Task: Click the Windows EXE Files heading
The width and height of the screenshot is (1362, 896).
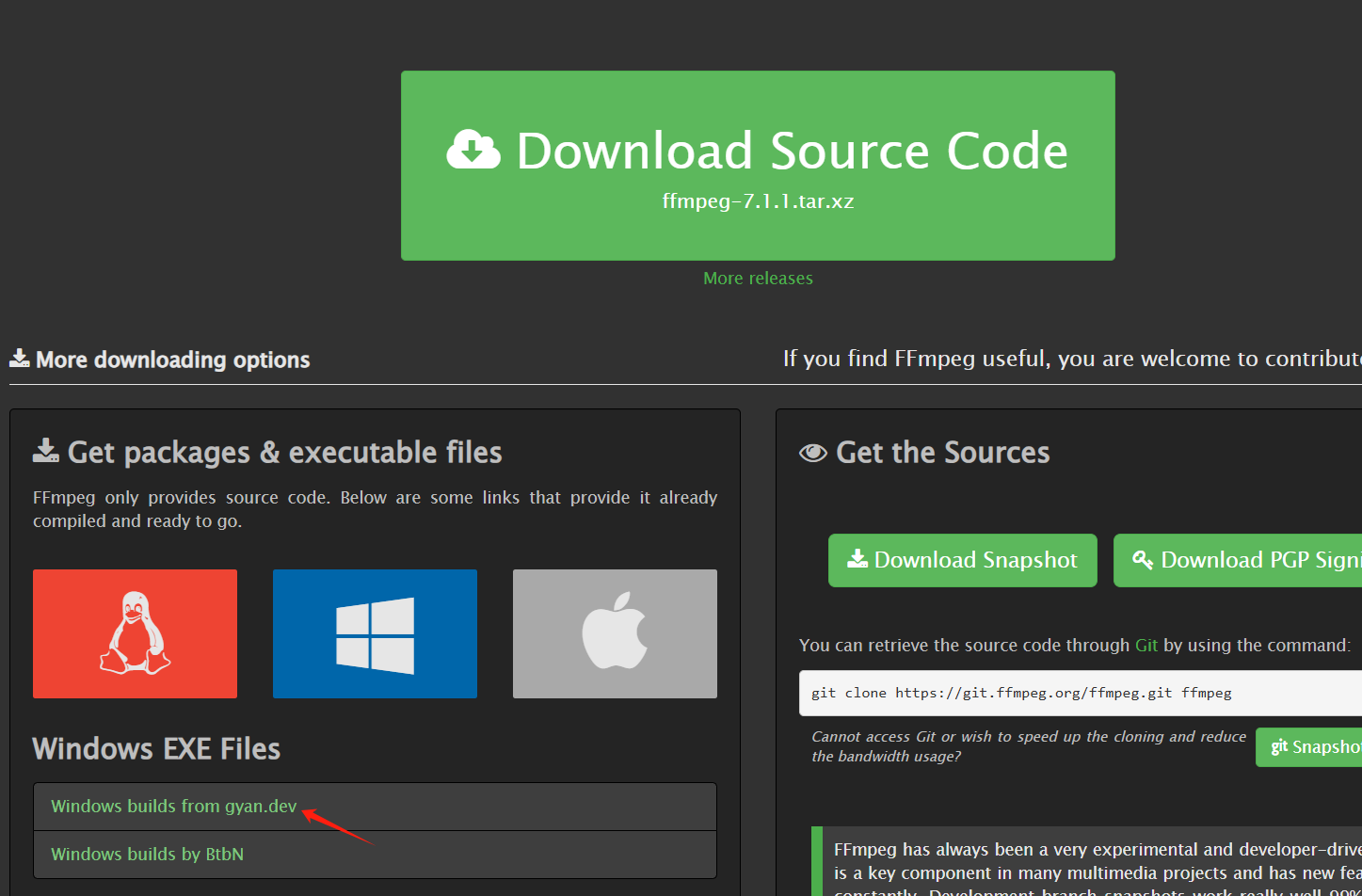Action: (156, 749)
